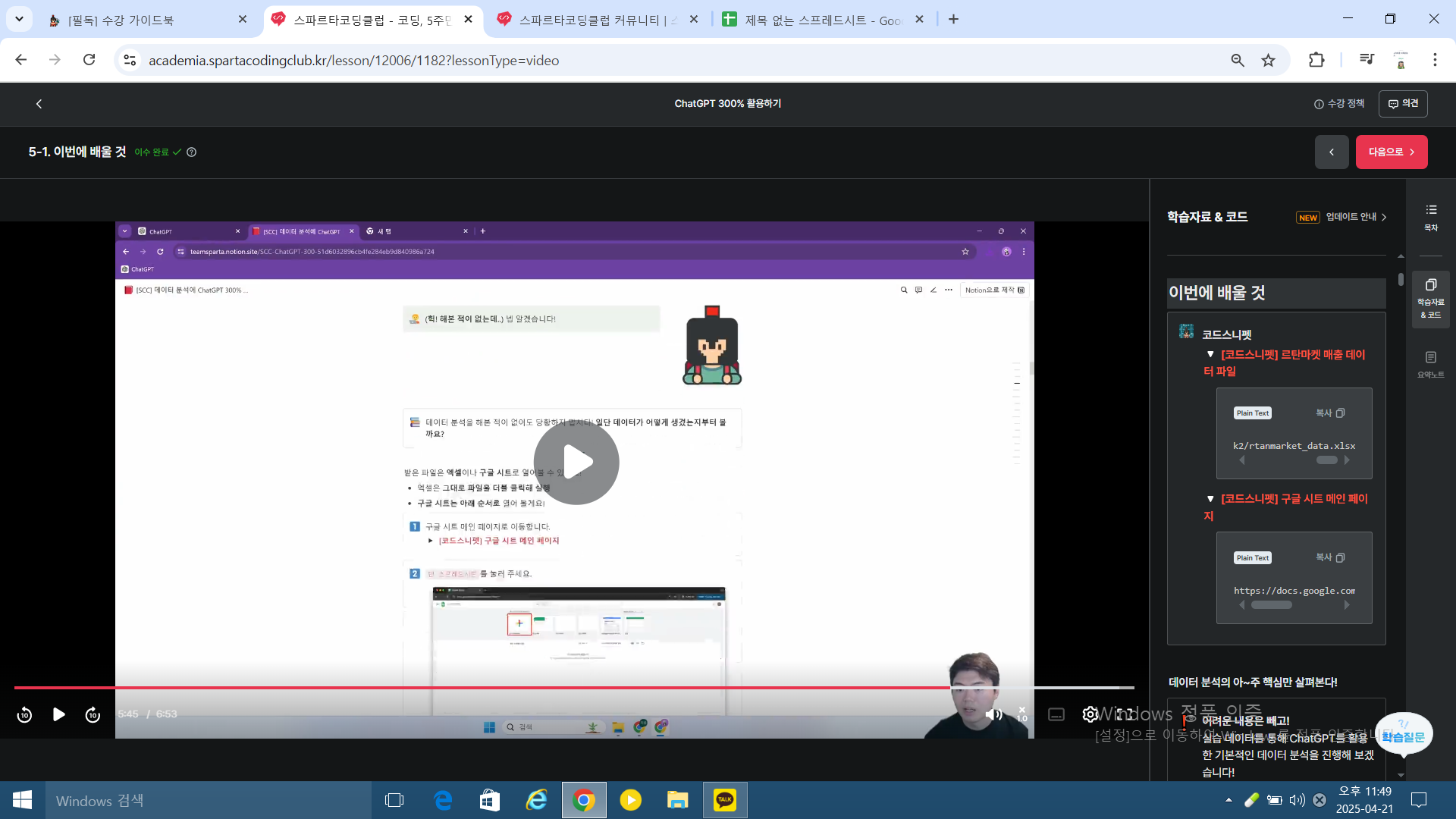View site information icon in address bar
Viewport: 1456px width, 819px height.
click(x=130, y=60)
